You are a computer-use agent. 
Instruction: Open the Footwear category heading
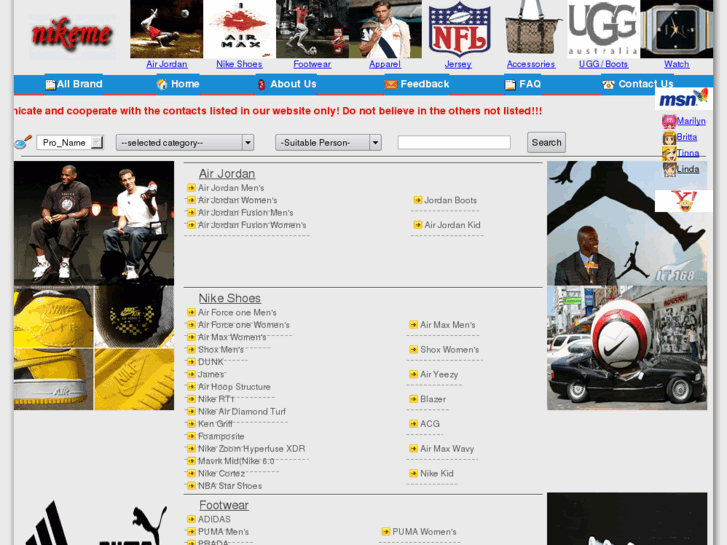(223, 505)
